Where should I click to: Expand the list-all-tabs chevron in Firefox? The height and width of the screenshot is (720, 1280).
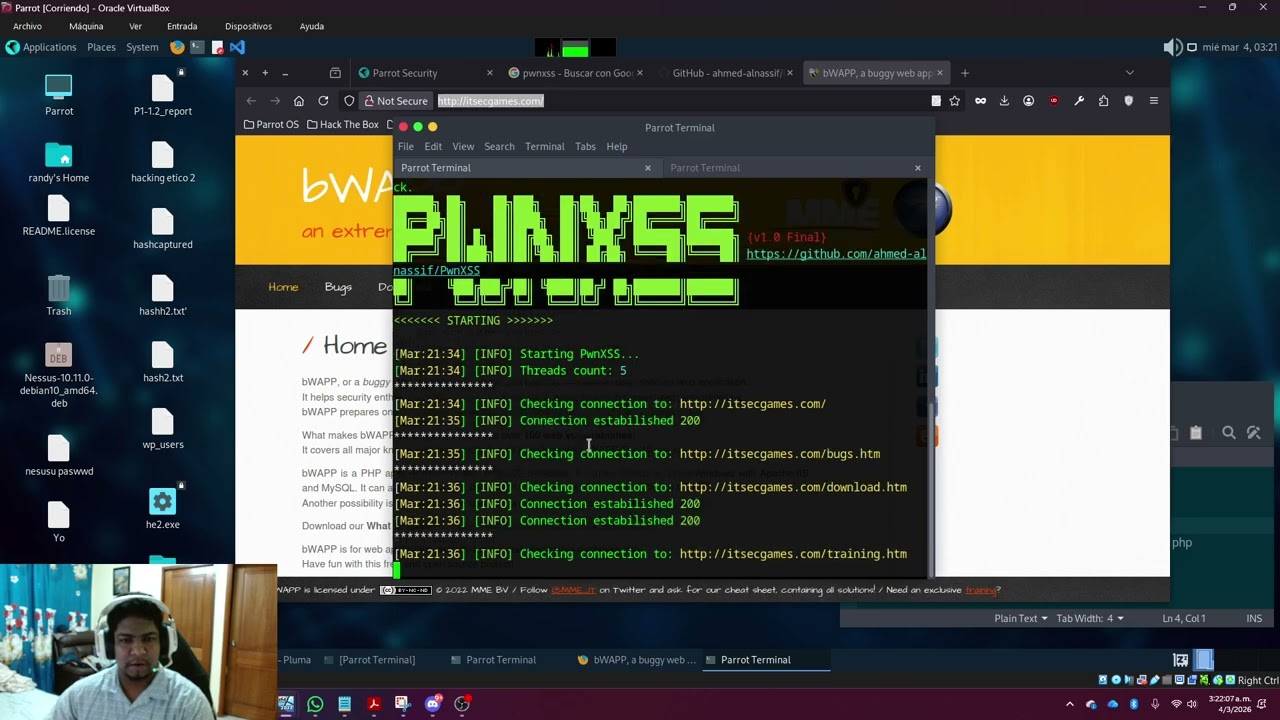(1130, 73)
